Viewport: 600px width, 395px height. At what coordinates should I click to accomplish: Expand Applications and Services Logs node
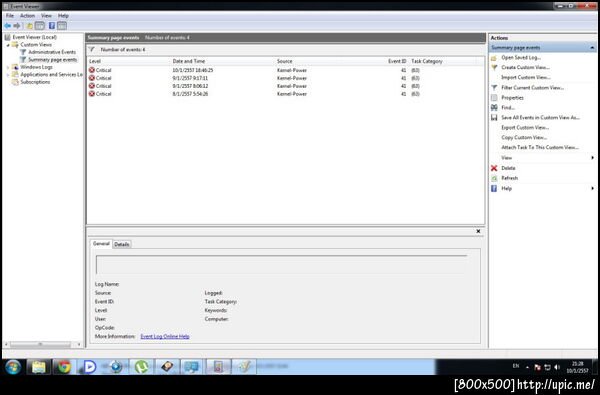tap(8, 75)
